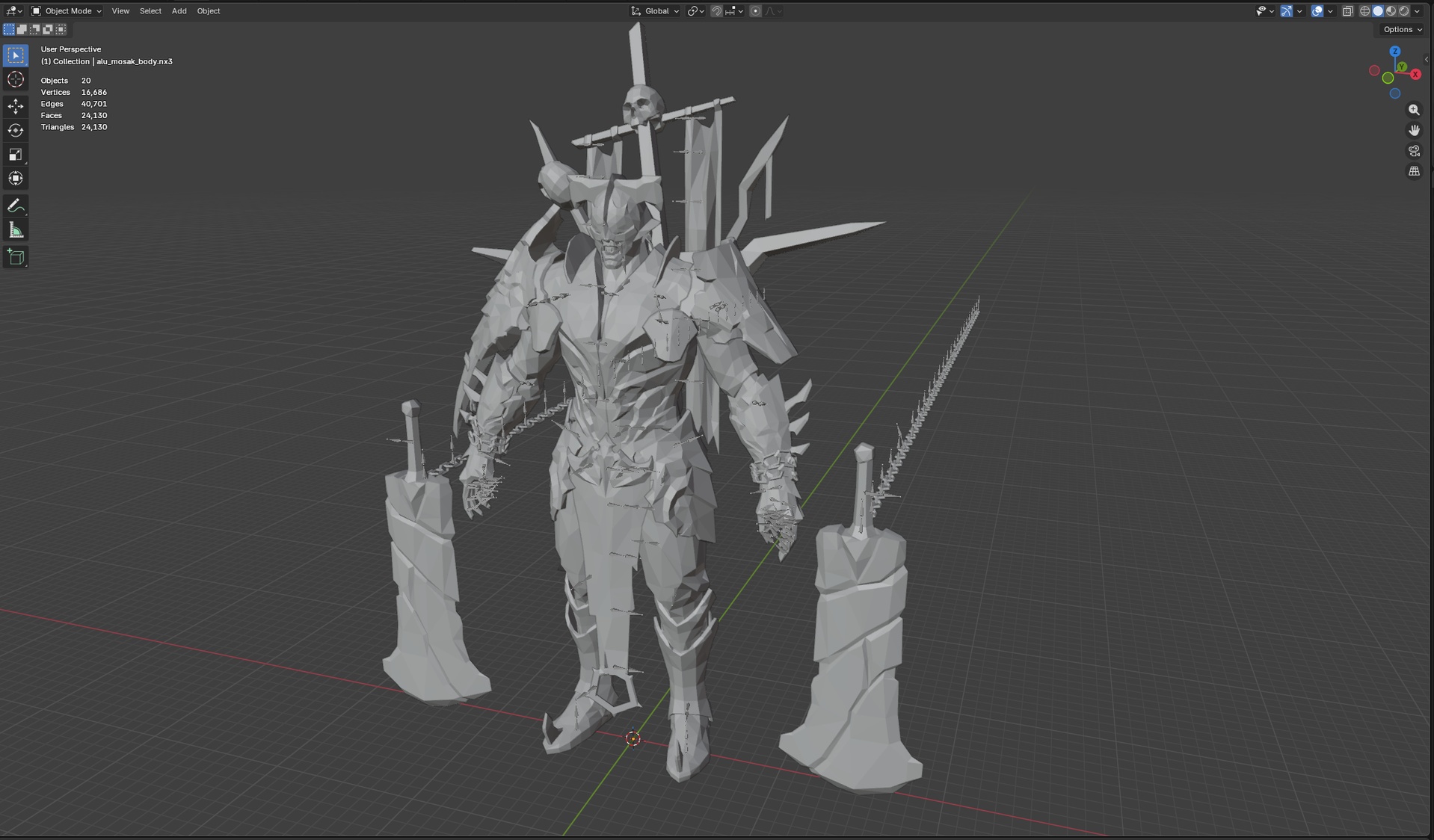Screen dimensions: 1434x840
Task: Open the Options dropdown
Action: [x=1402, y=29]
